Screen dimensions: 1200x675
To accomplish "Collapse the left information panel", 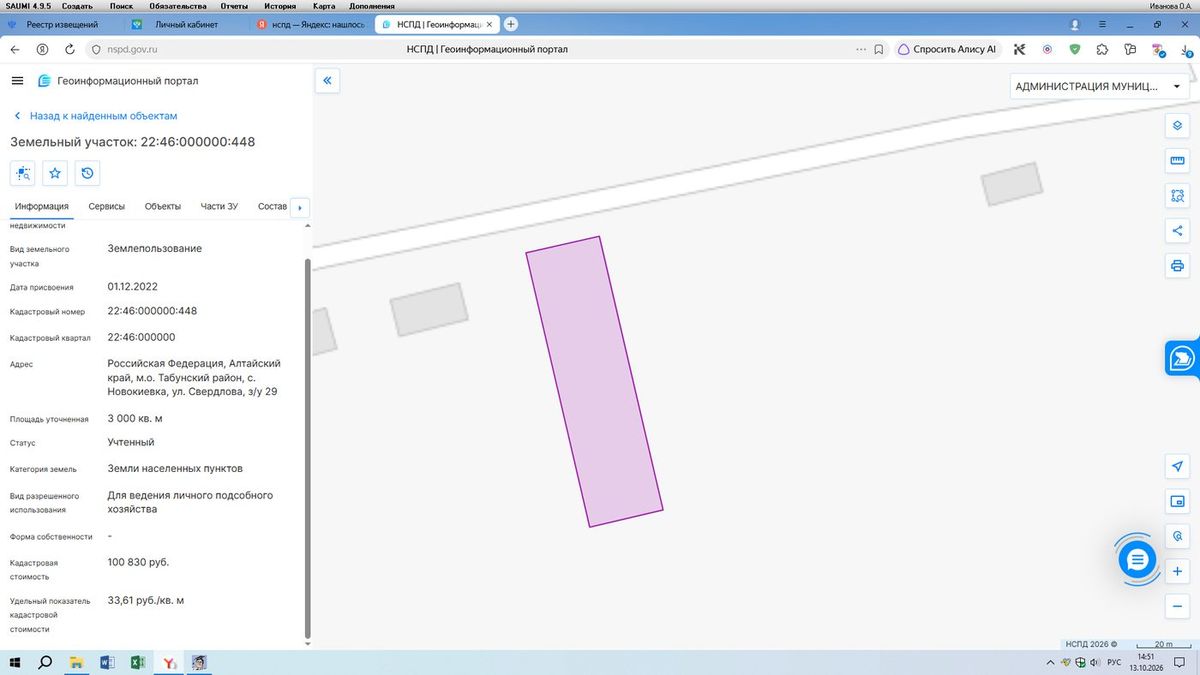I will pos(327,81).
